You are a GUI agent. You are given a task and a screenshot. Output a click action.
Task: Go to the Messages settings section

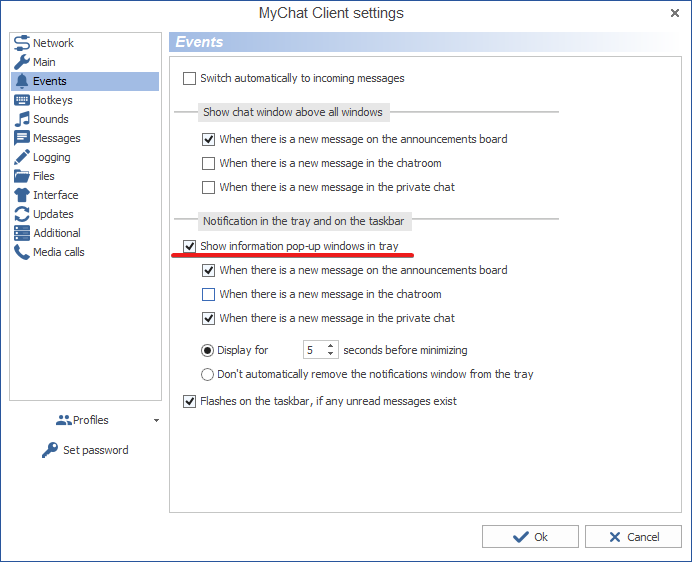(x=56, y=138)
